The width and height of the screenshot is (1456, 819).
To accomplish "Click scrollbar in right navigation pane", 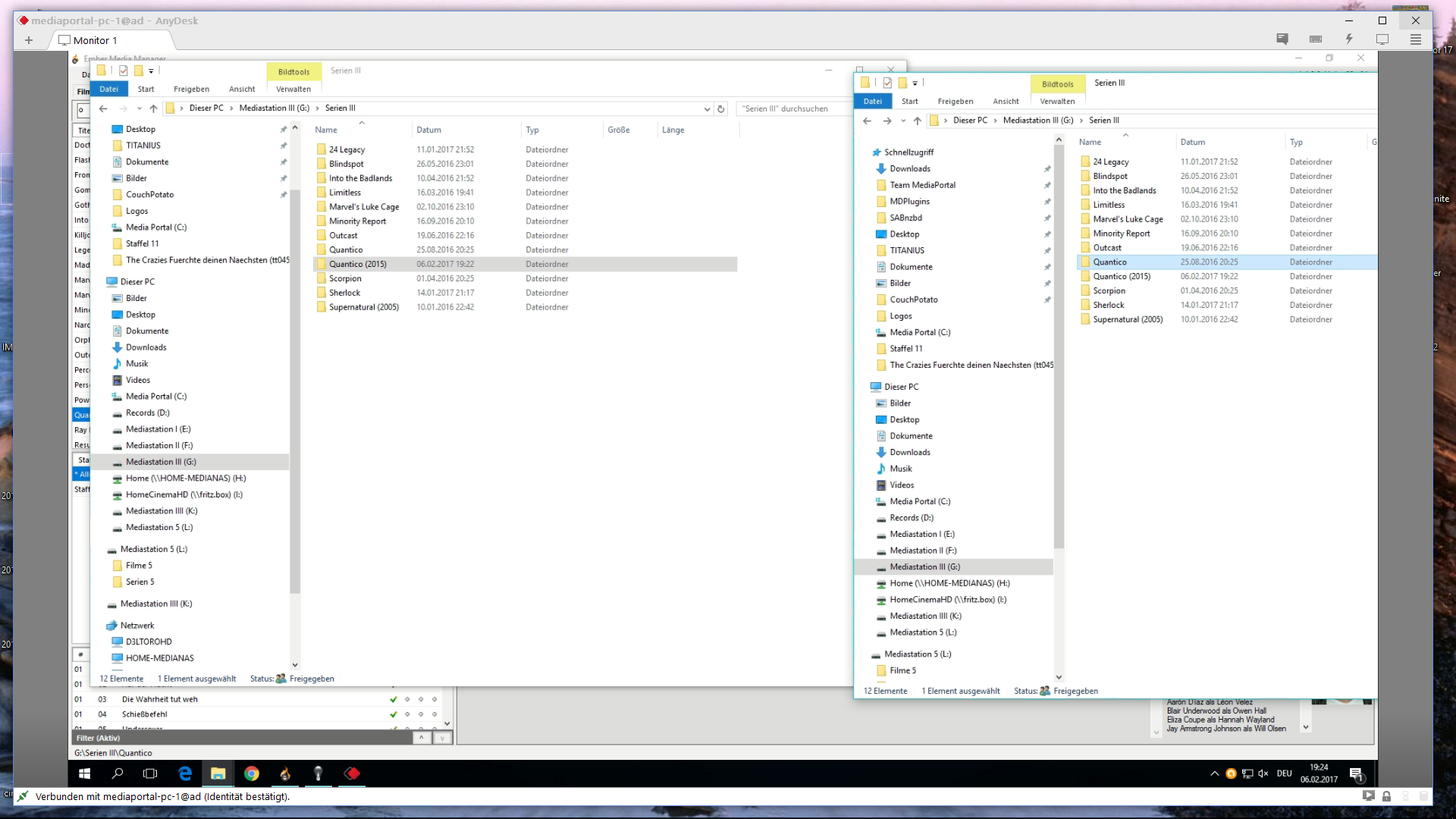I will 1059,347.
